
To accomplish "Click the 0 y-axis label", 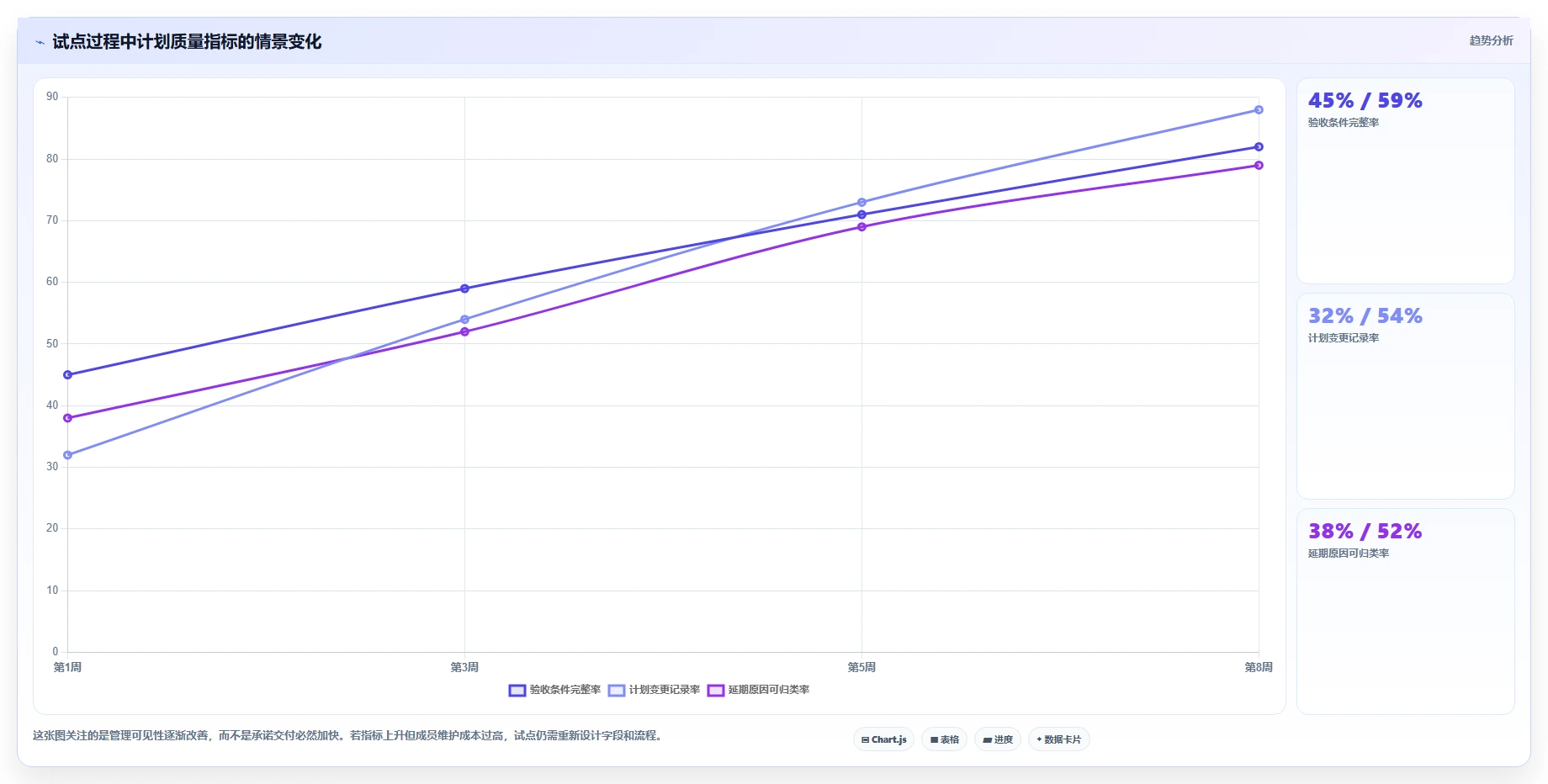I will (x=56, y=651).
